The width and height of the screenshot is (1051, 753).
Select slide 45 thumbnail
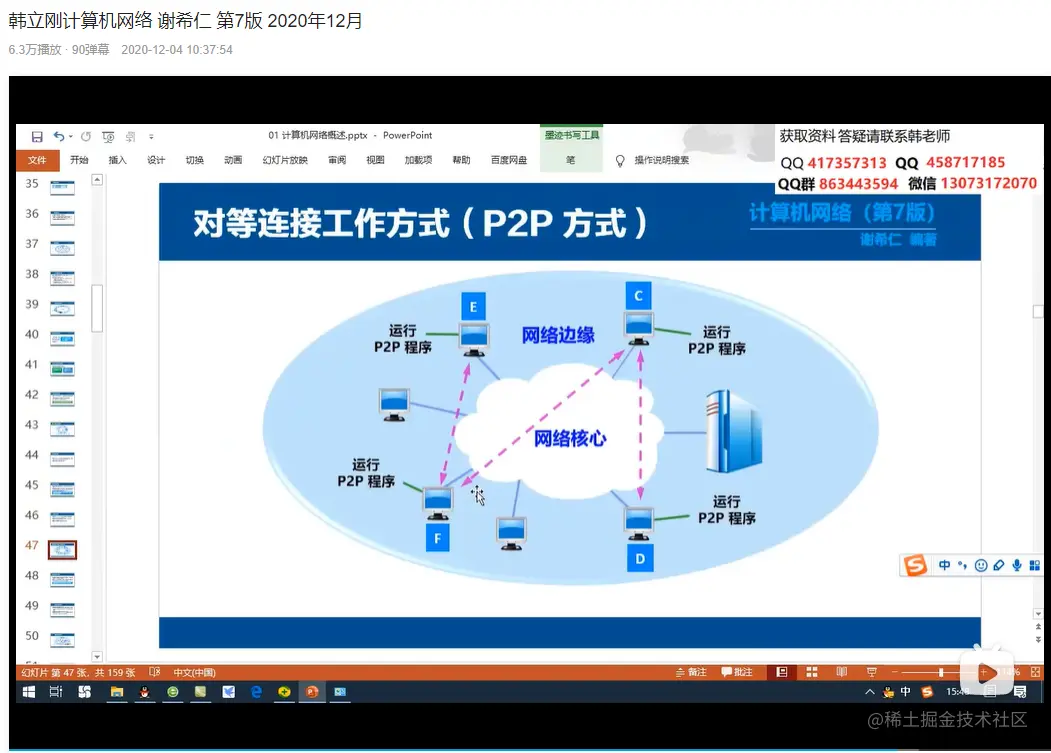62,489
